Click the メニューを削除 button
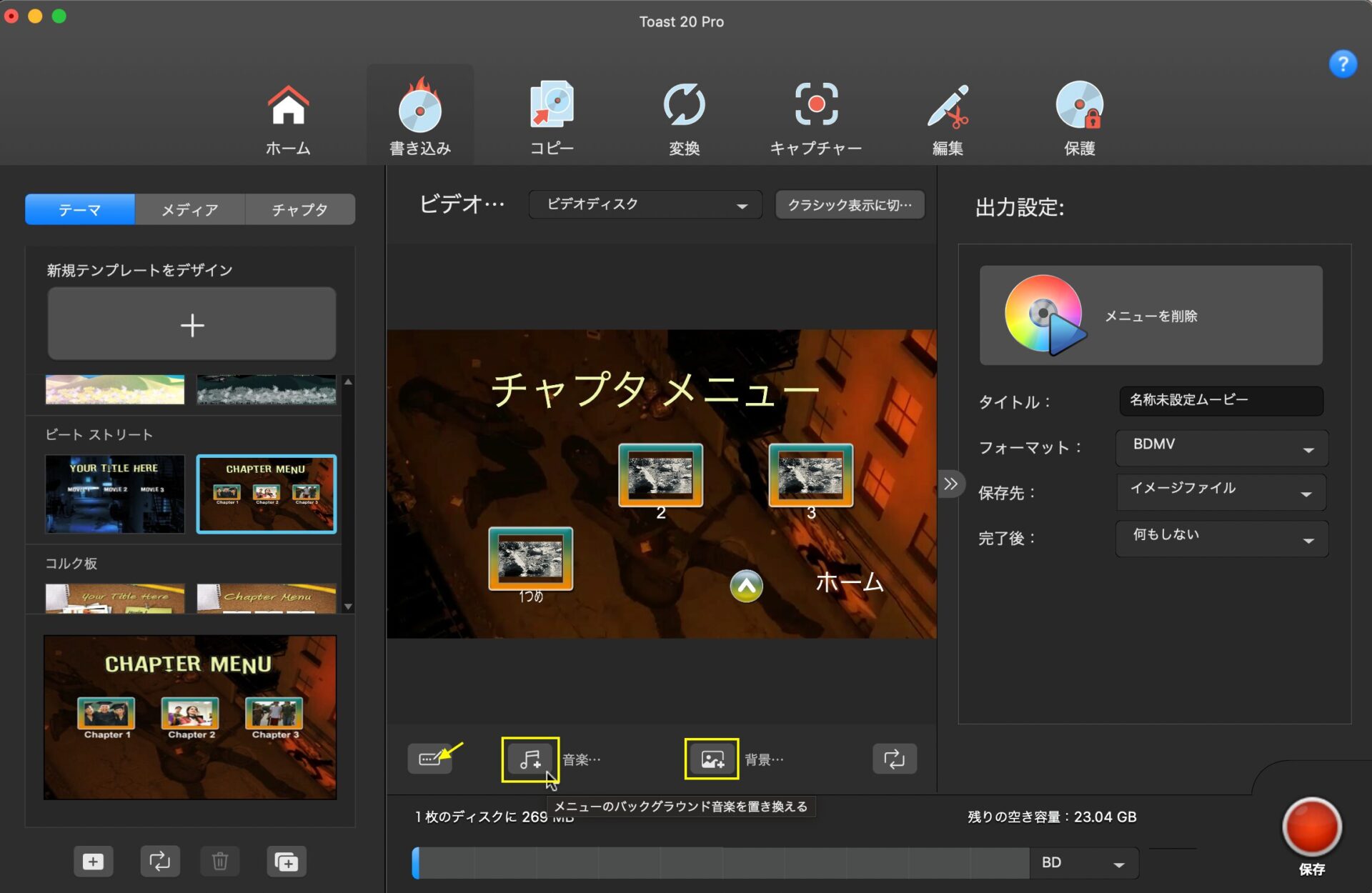The width and height of the screenshot is (1372, 893). [x=1150, y=316]
